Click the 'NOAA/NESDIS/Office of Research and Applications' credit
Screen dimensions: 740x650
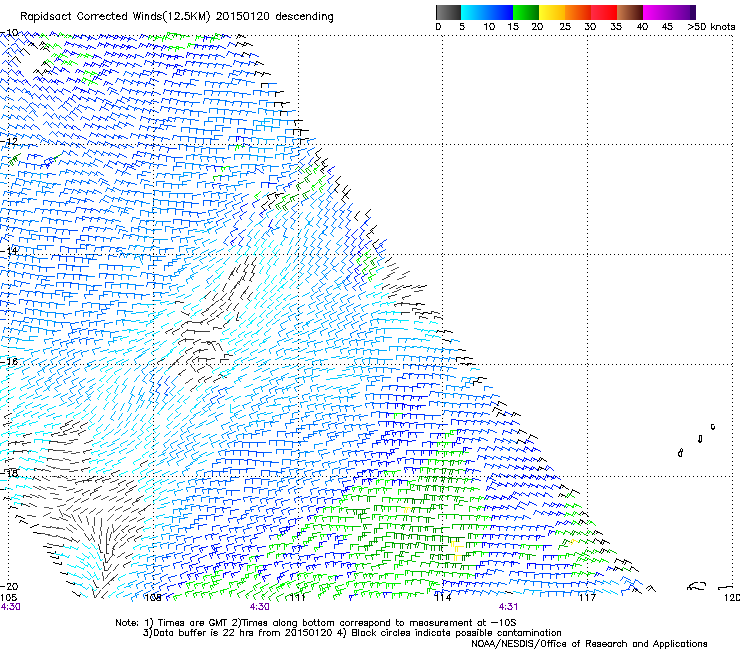(589, 644)
